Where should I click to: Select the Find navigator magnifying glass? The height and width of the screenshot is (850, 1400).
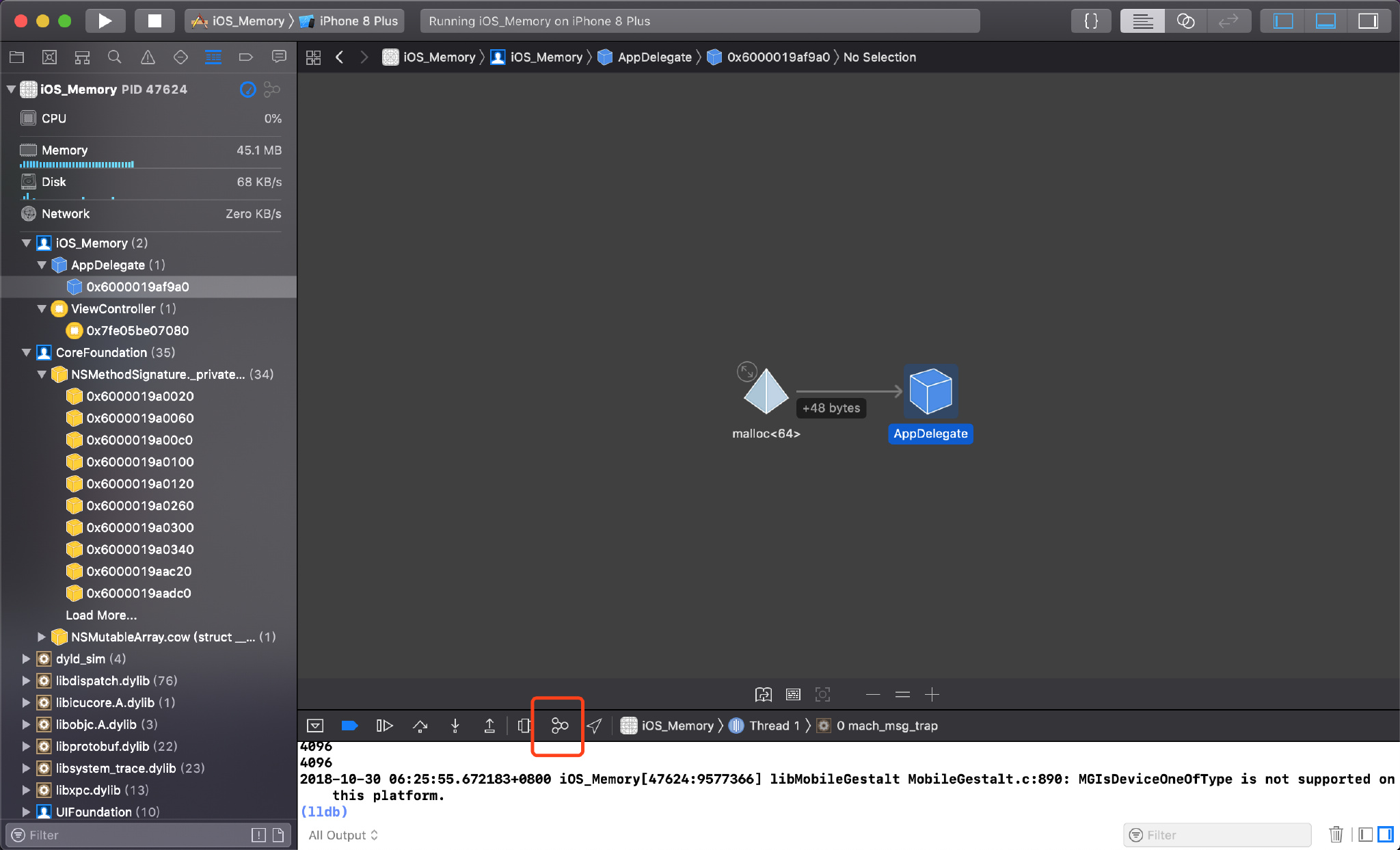click(114, 57)
